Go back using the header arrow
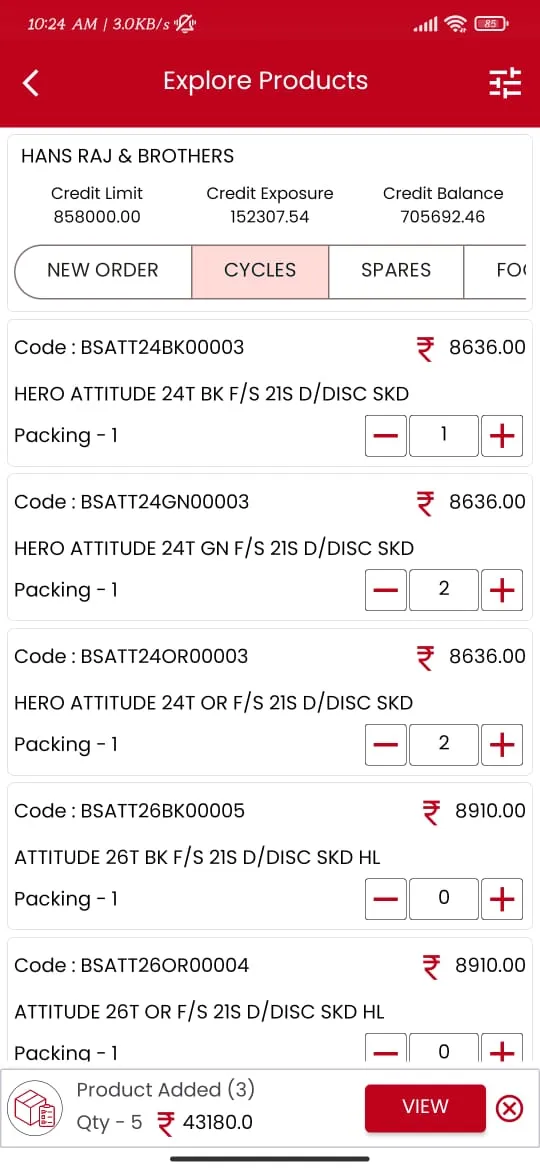This screenshot has width=540, height=1170. point(31,82)
